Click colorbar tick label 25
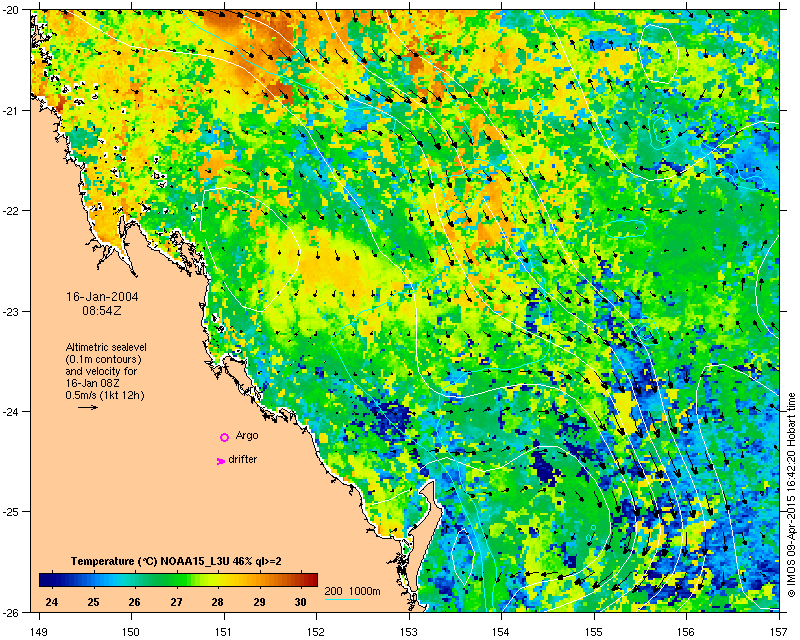This screenshot has width=800, height=640. coord(93,602)
